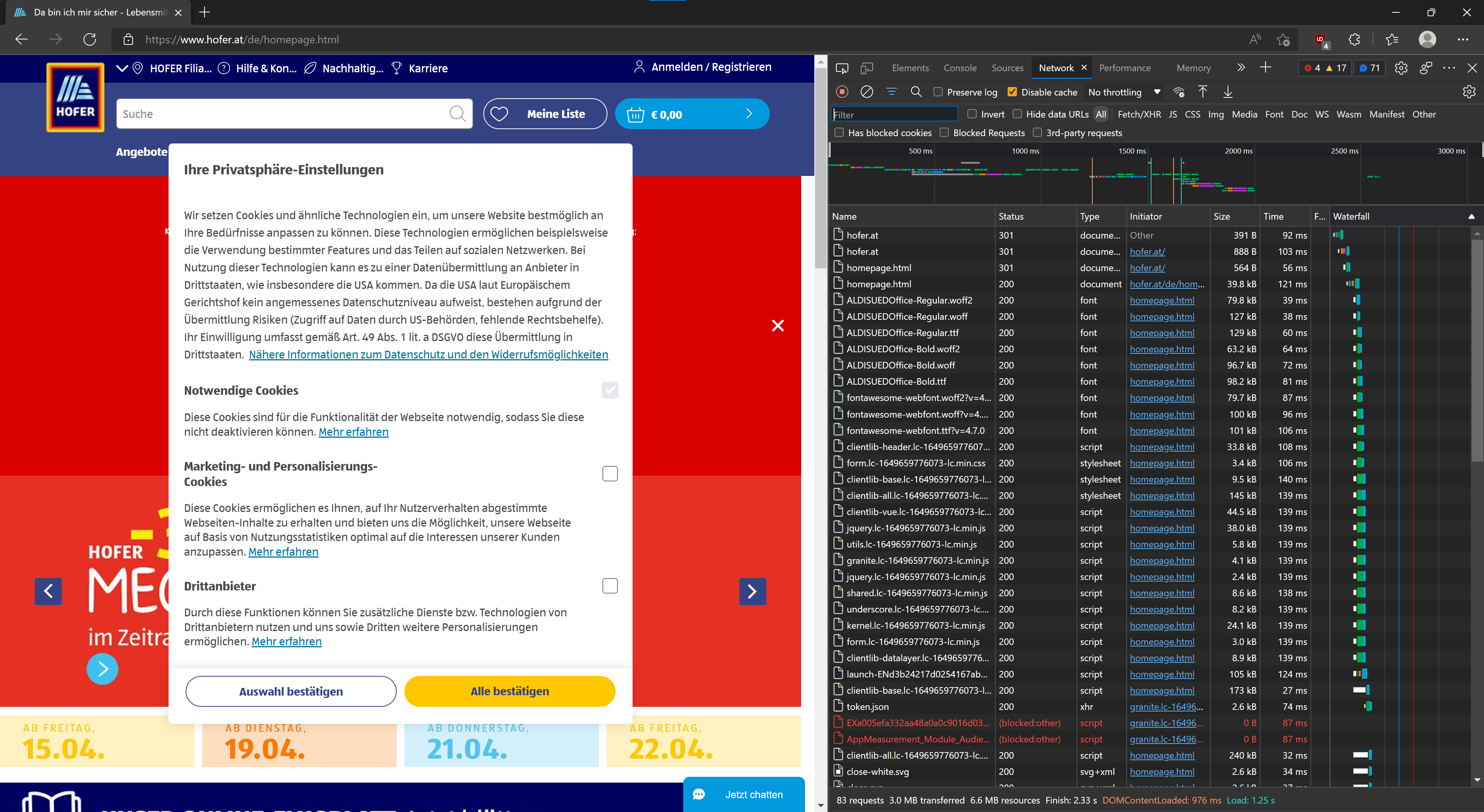Uncheck the Disable cache checkbox
The height and width of the screenshot is (812, 1484).
click(1012, 92)
